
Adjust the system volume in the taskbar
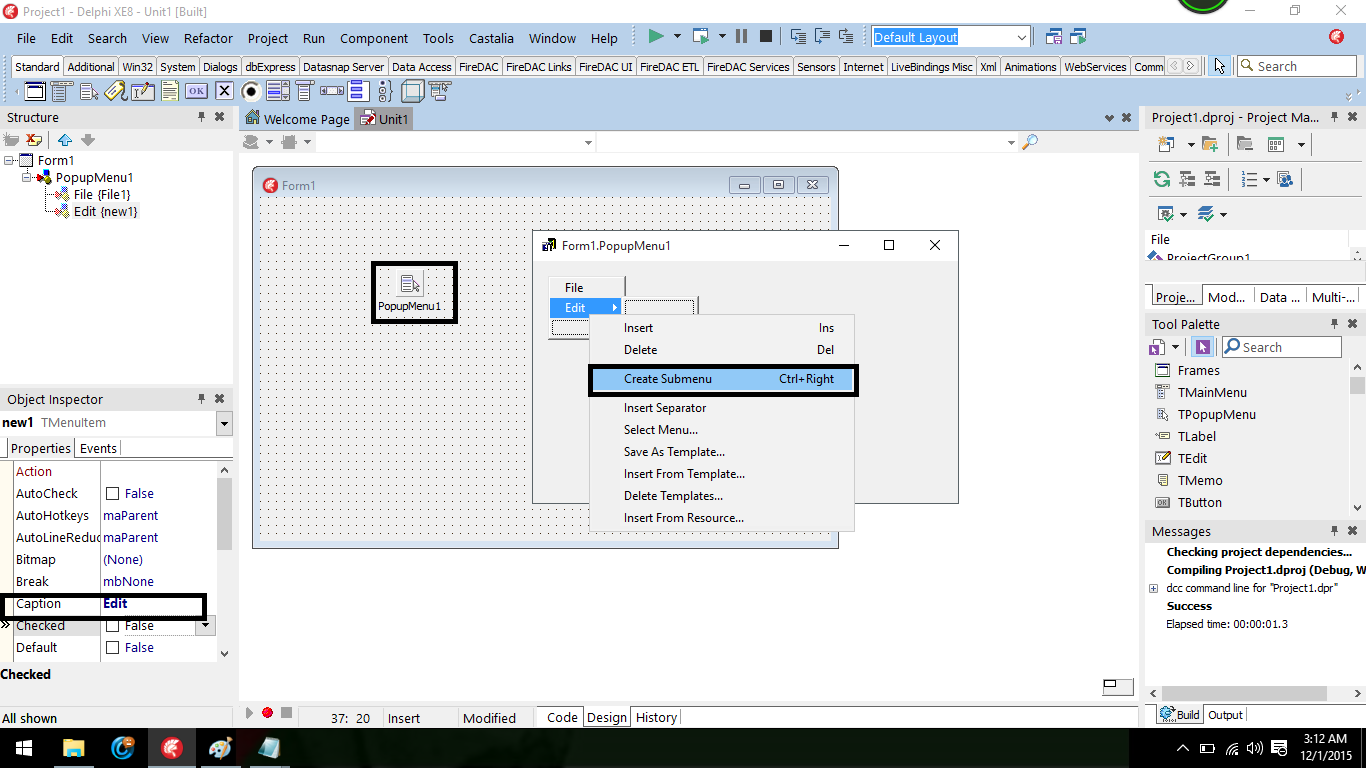click(x=1253, y=747)
